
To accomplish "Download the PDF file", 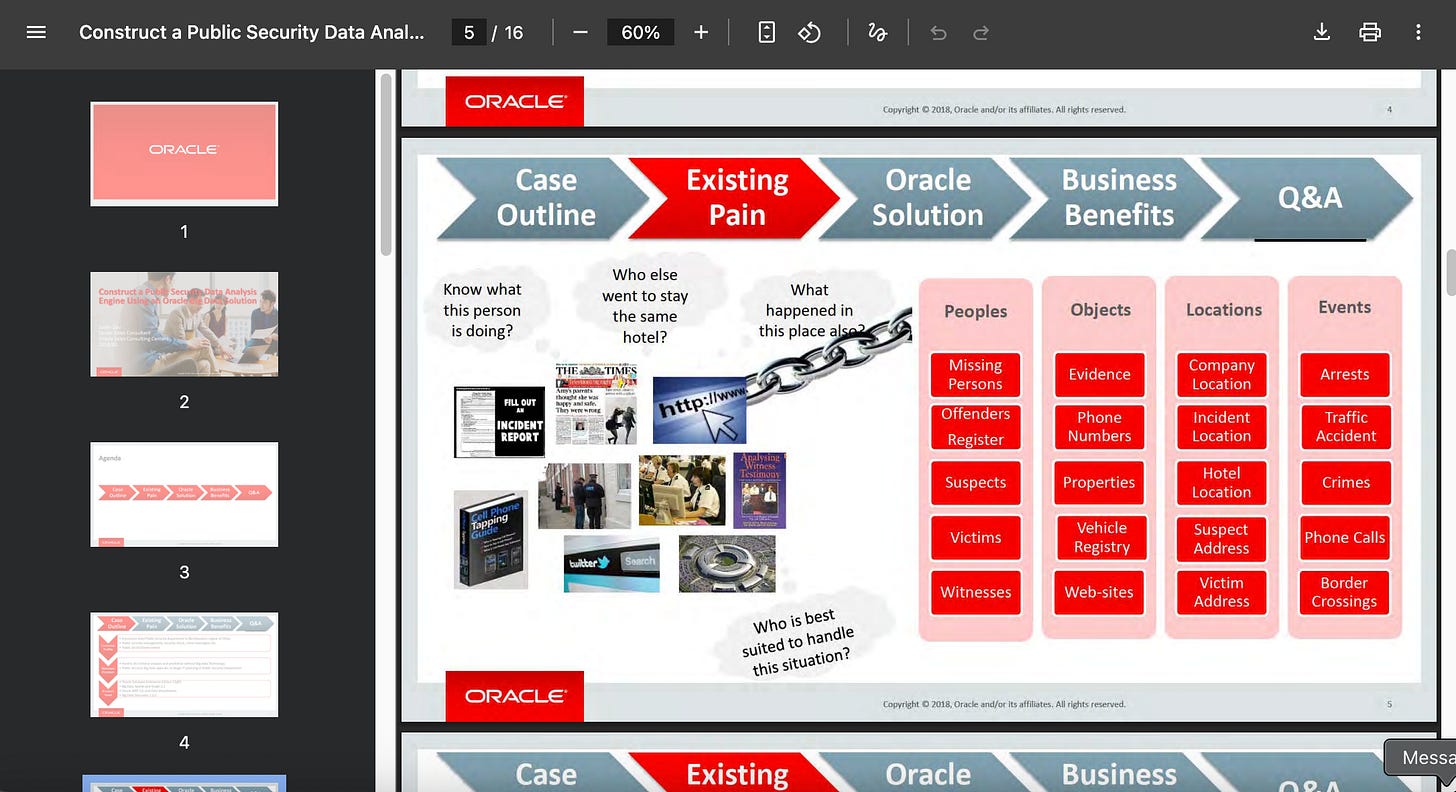I will (x=1321, y=32).
